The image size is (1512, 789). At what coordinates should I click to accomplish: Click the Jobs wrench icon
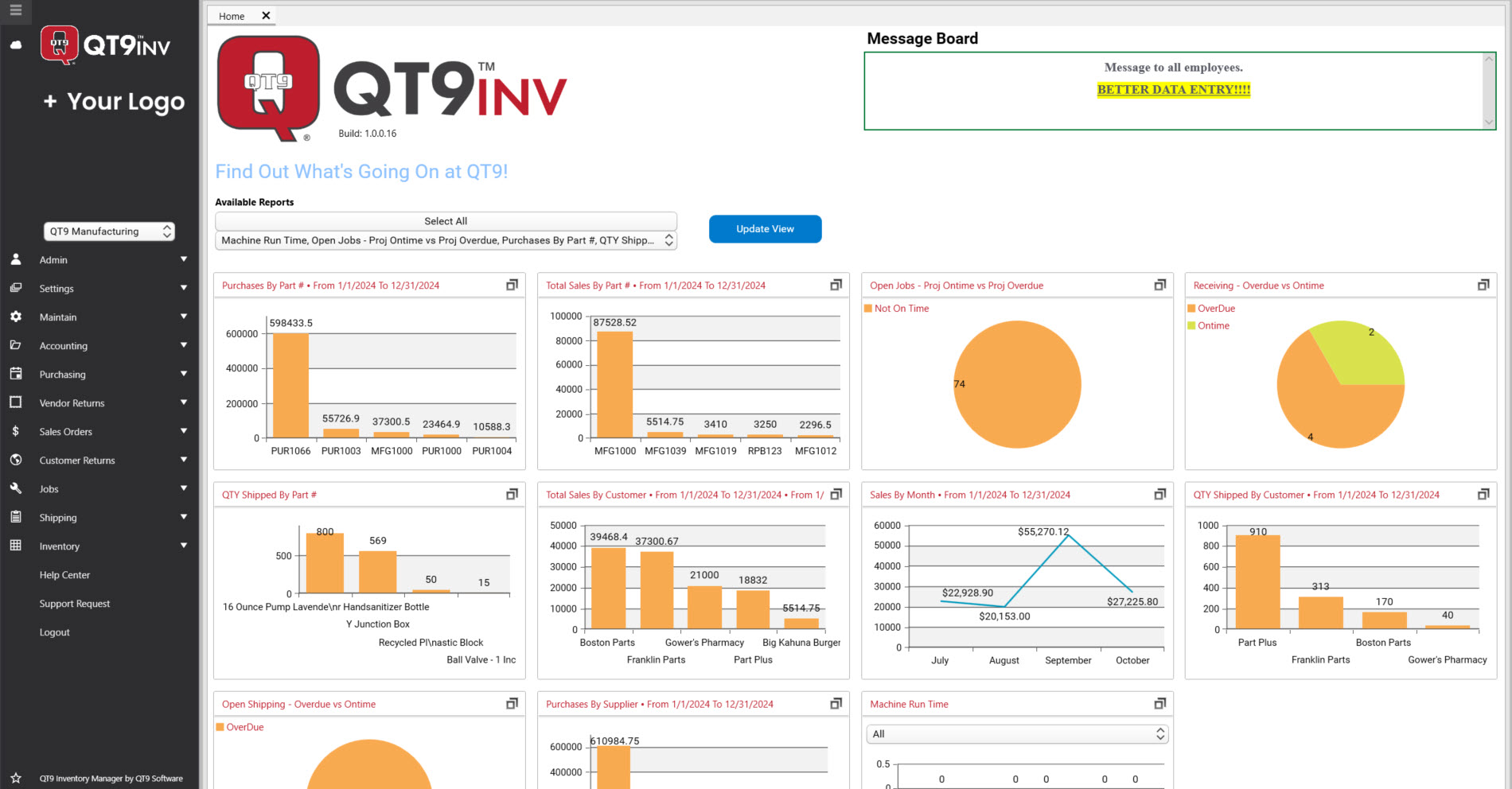[16, 488]
